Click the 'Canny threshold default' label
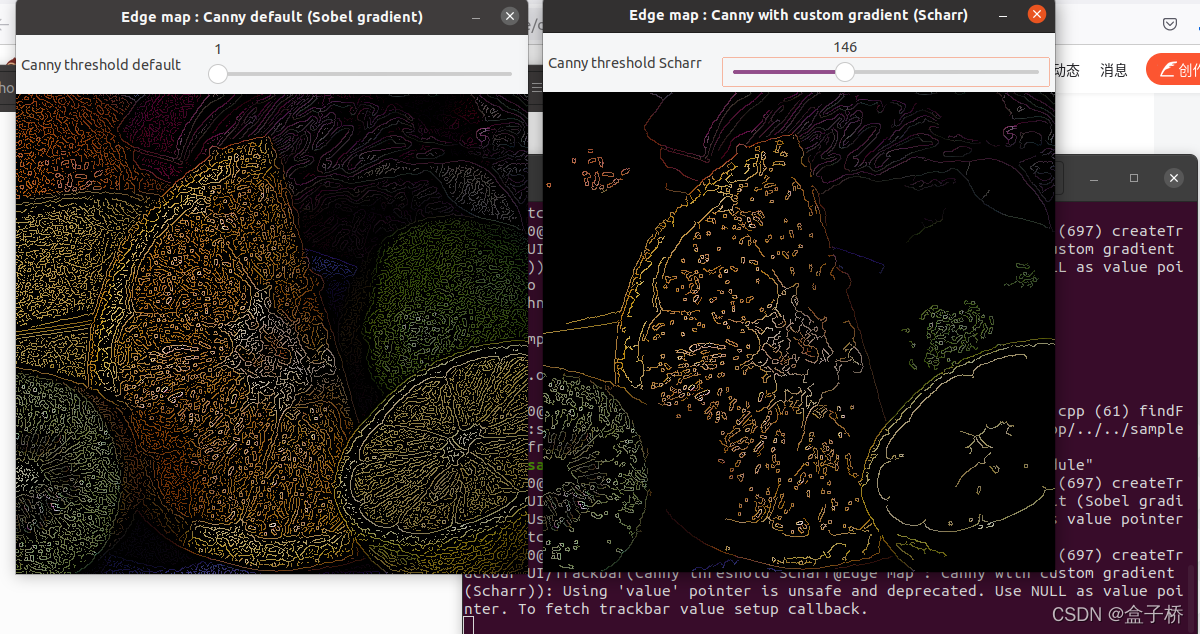The width and height of the screenshot is (1200, 634). [101, 65]
